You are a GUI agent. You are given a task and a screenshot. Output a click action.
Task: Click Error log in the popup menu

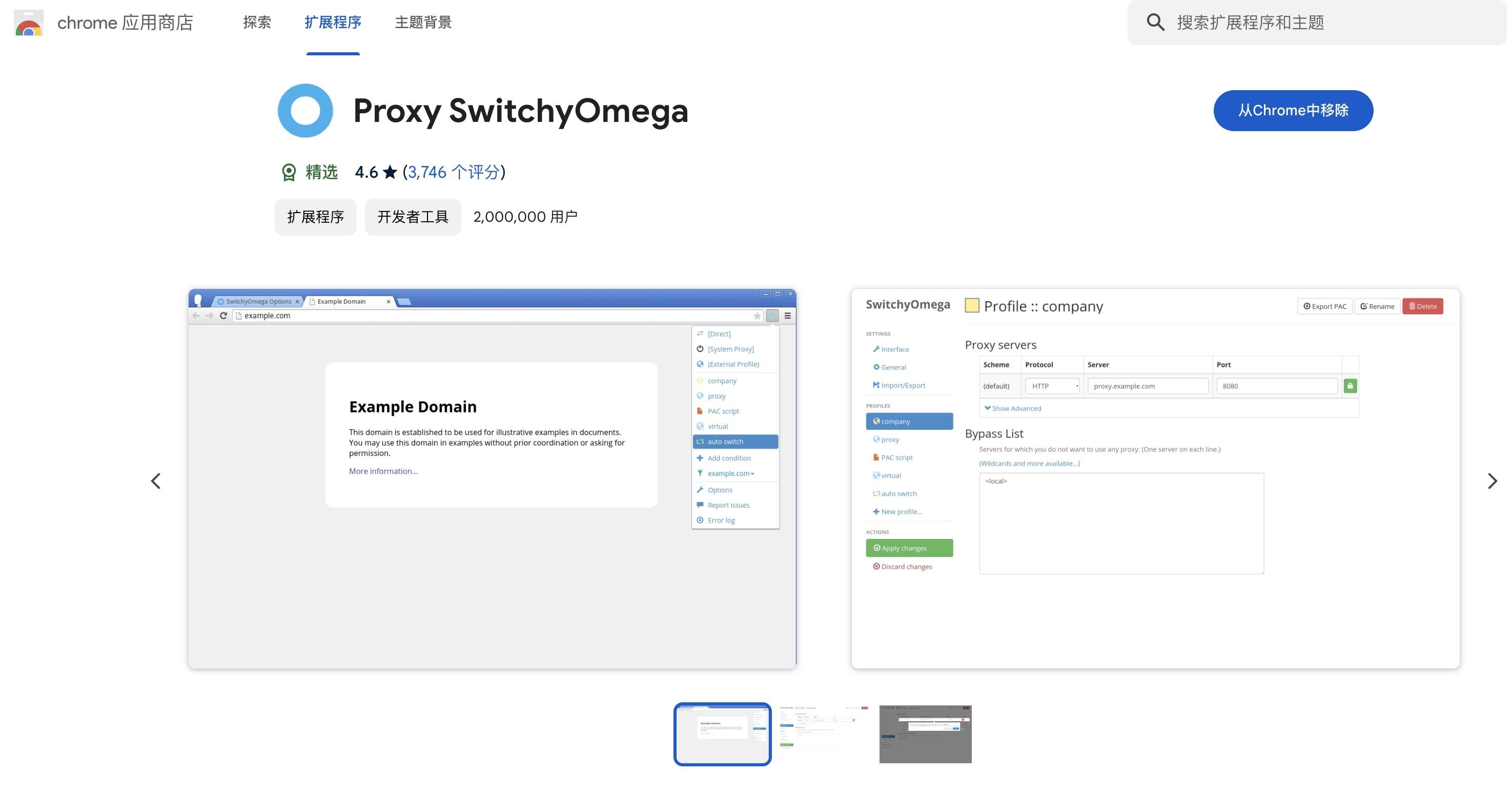point(735,520)
